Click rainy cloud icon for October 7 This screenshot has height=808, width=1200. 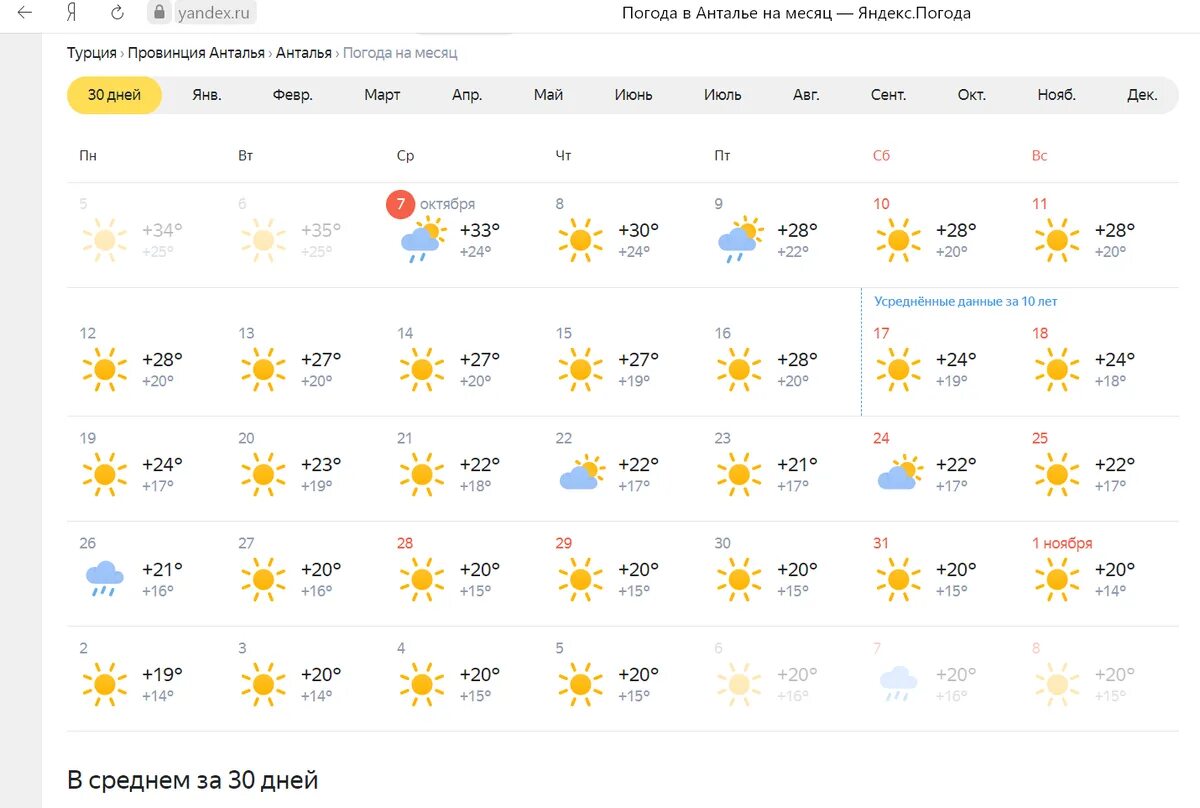point(422,240)
